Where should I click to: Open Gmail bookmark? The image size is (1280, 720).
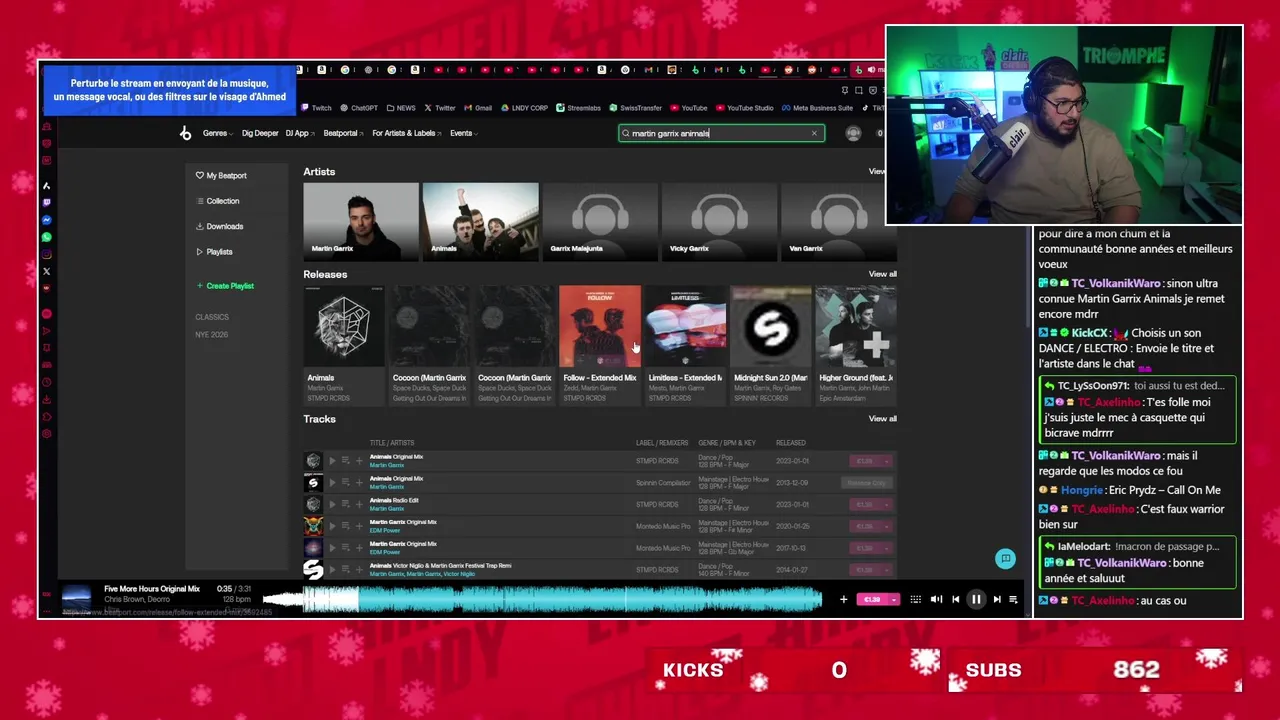pyautogui.click(x=478, y=108)
